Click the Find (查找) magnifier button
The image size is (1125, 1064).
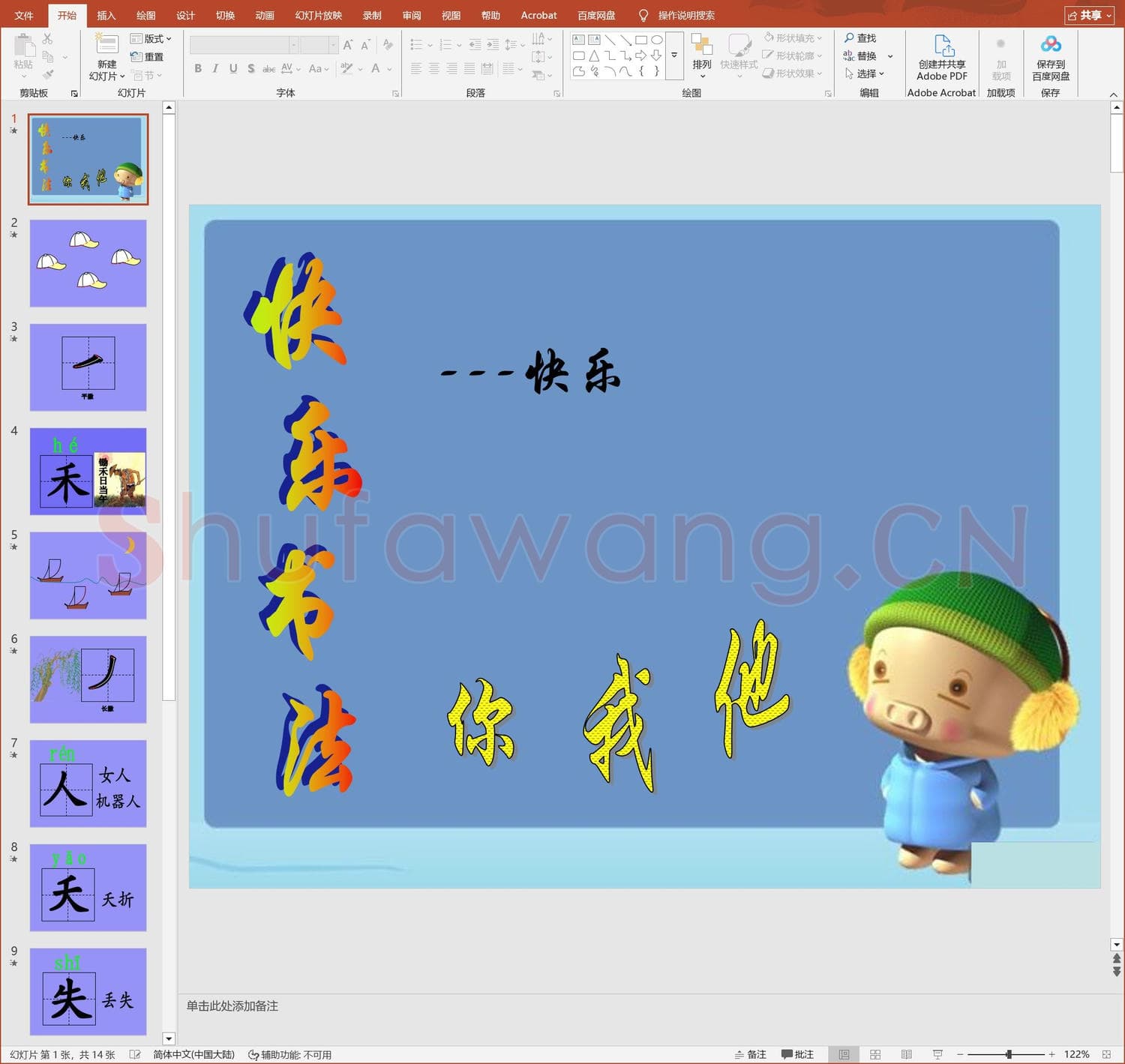coord(860,38)
